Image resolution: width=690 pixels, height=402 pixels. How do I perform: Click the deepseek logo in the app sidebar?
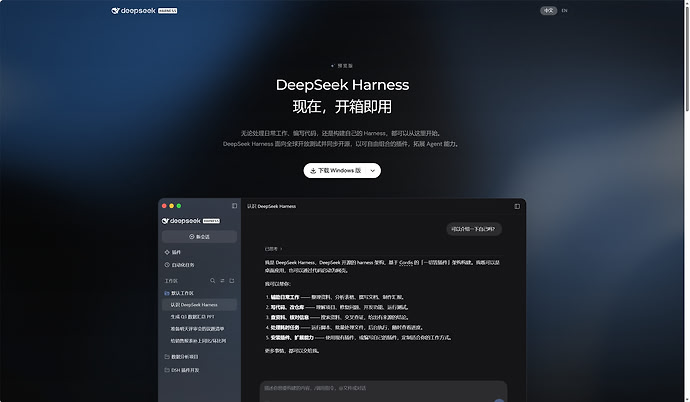tap(191, 221)
